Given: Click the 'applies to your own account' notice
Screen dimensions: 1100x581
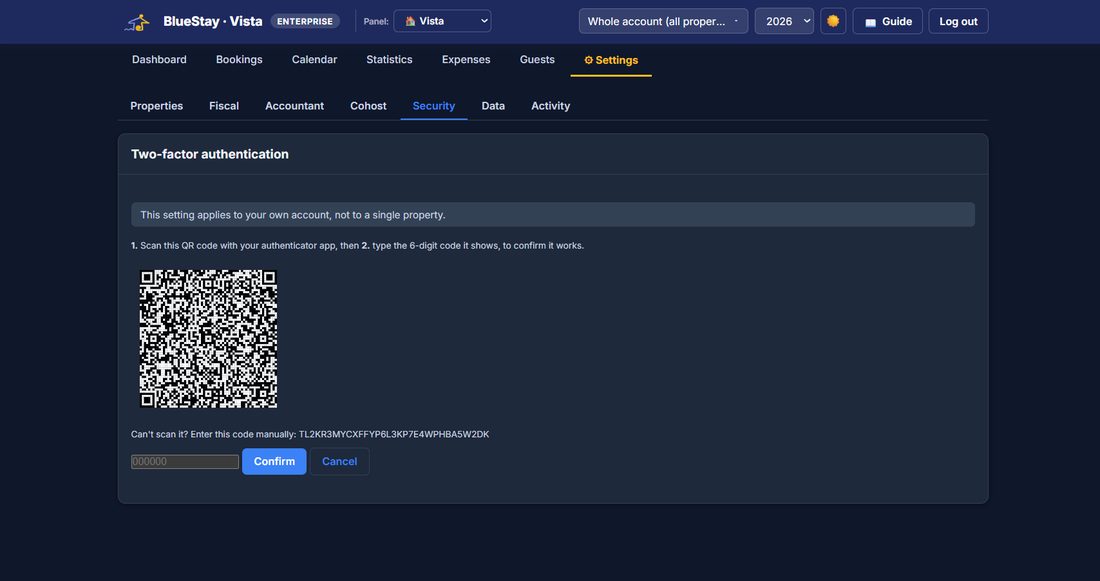Looking at the screenshot, I should click(x=553, y=215).
